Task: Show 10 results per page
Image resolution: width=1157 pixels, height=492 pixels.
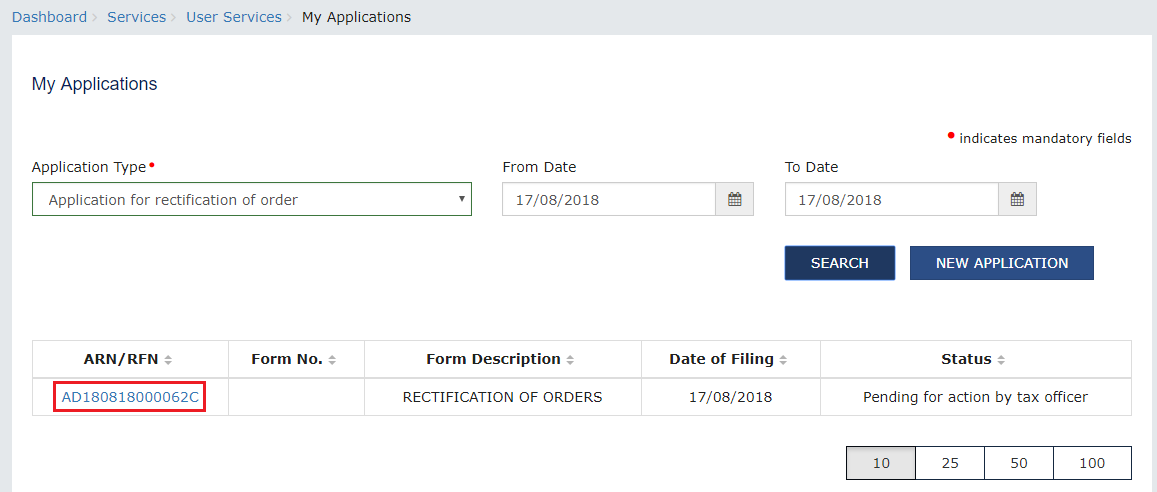Action: click(881, 463)
